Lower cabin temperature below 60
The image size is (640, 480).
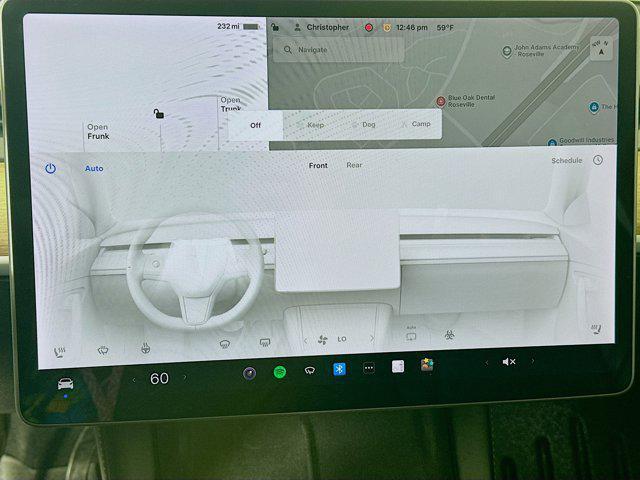click(134, 380)
